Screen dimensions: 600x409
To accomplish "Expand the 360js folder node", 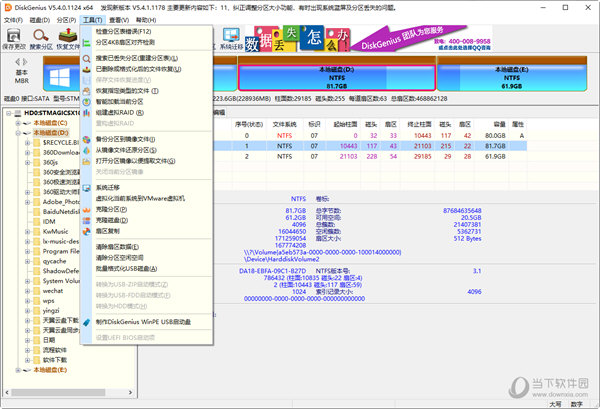I will coord(28,163).
